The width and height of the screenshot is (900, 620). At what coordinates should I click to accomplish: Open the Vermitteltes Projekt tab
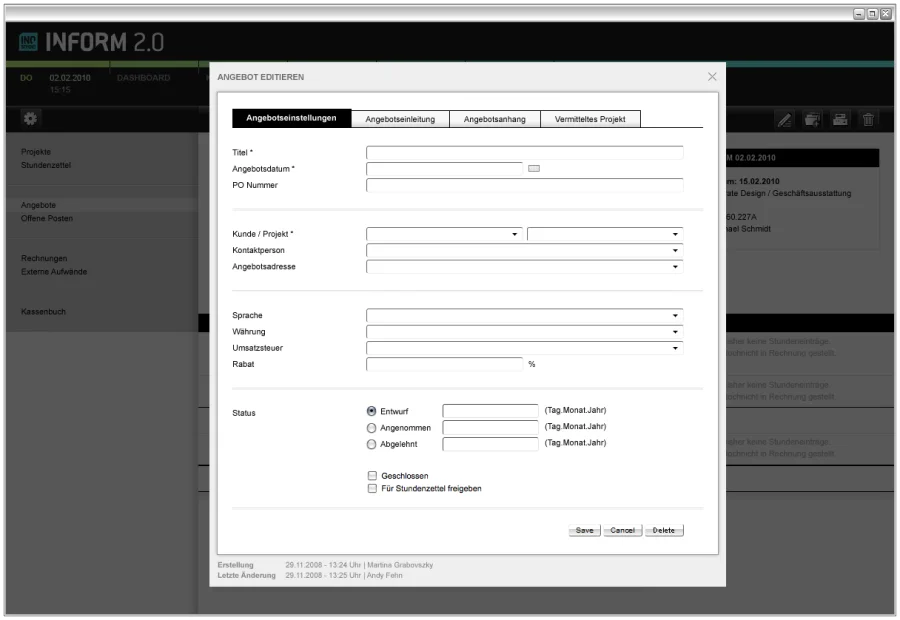coord(590,119)
